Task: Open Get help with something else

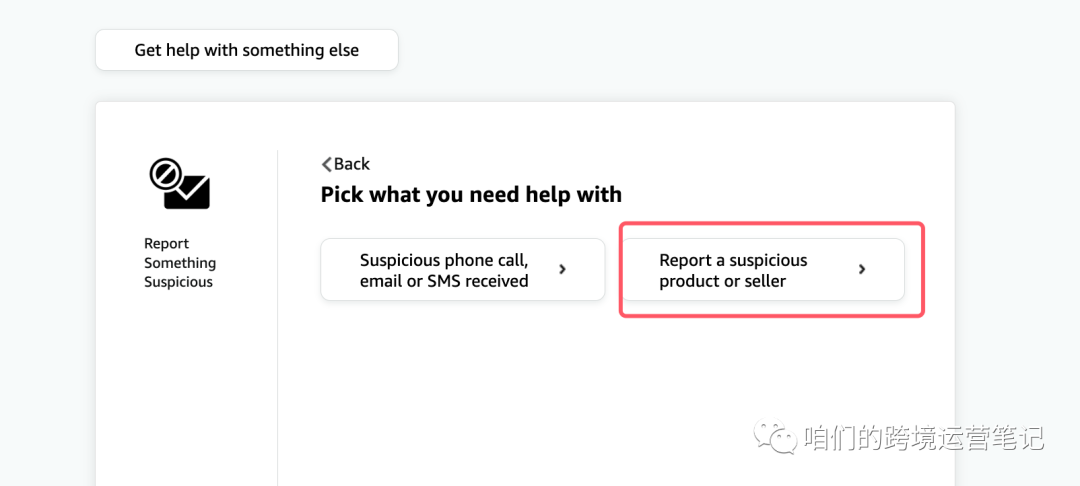Action: point(247,50)
